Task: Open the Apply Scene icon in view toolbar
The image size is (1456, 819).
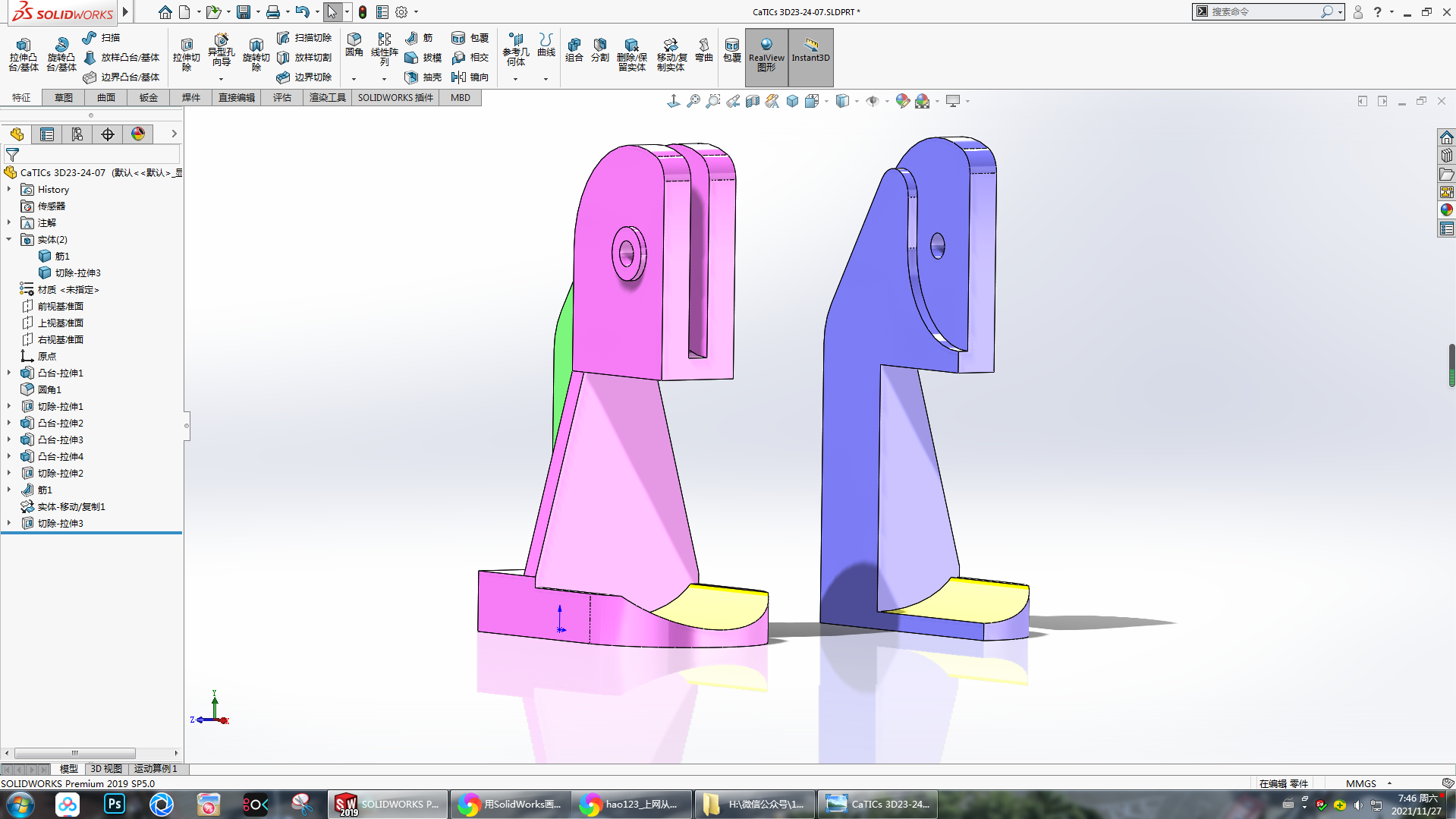Action: pyautogui.click(x=923, y=101)
